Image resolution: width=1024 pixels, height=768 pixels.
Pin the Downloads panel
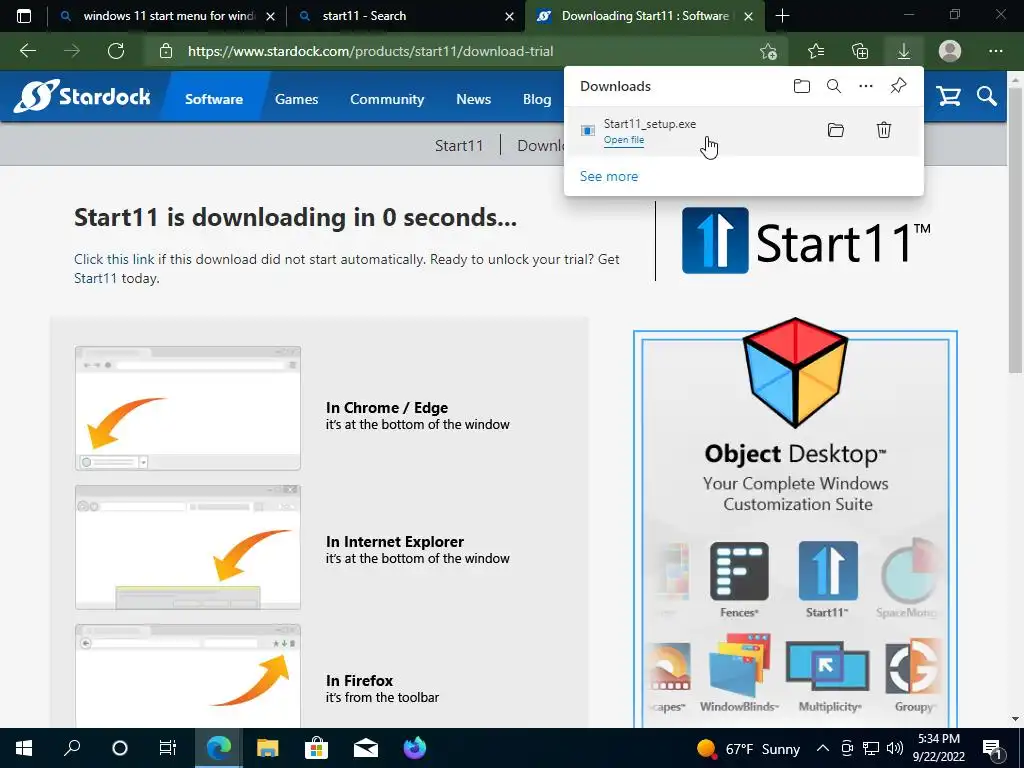pyautogui.click(x=898, y=86)
